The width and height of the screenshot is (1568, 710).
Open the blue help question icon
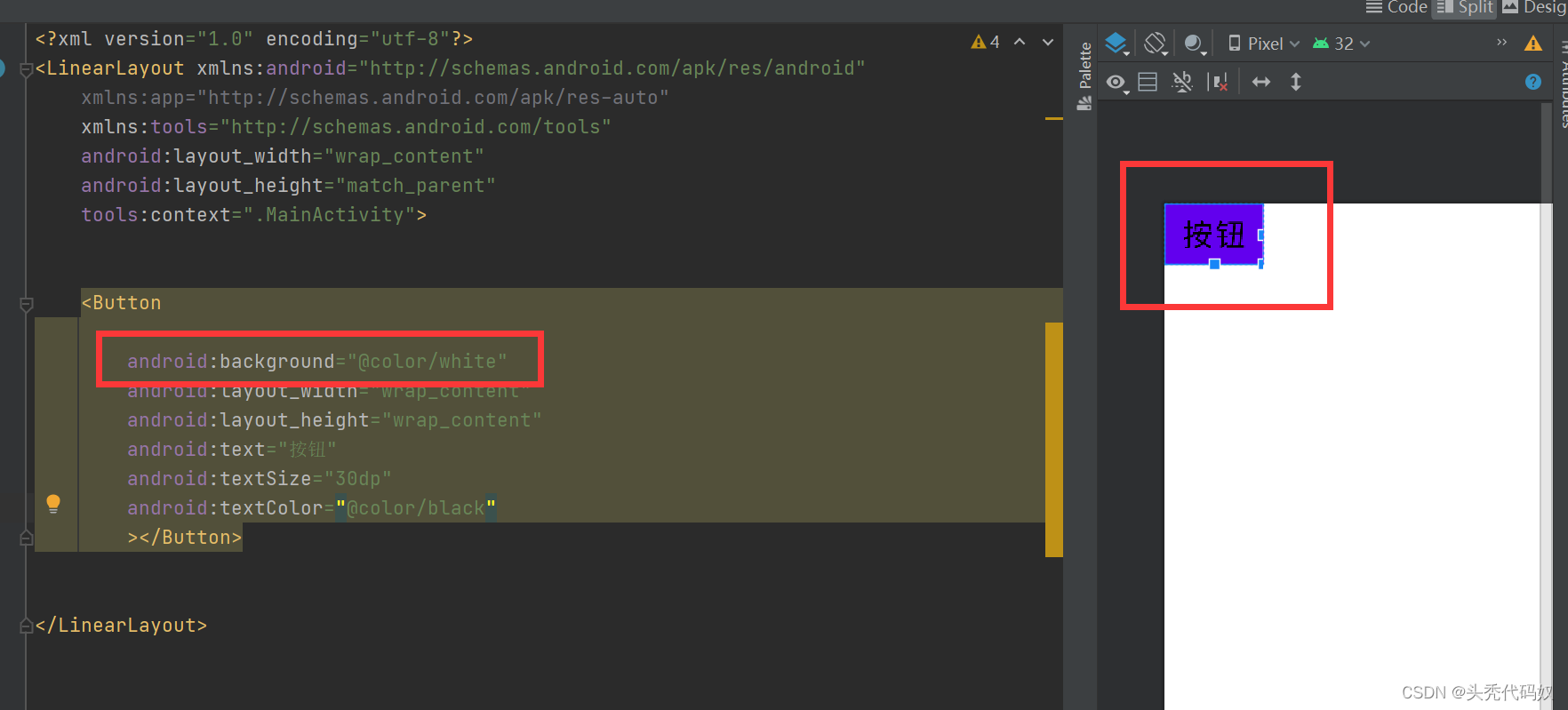(1533, 82)
